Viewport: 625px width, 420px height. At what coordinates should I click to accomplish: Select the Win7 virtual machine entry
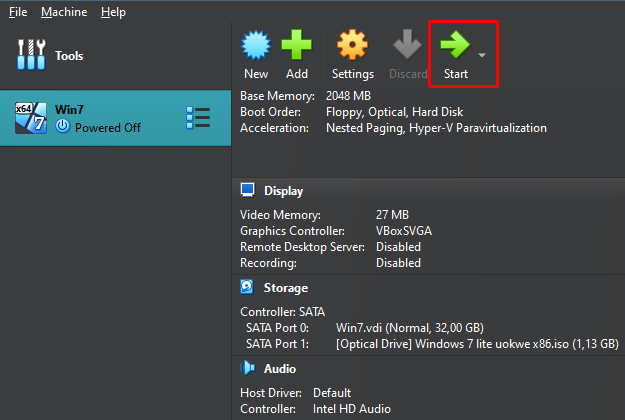pyautogui.click(x=116, y=118)
